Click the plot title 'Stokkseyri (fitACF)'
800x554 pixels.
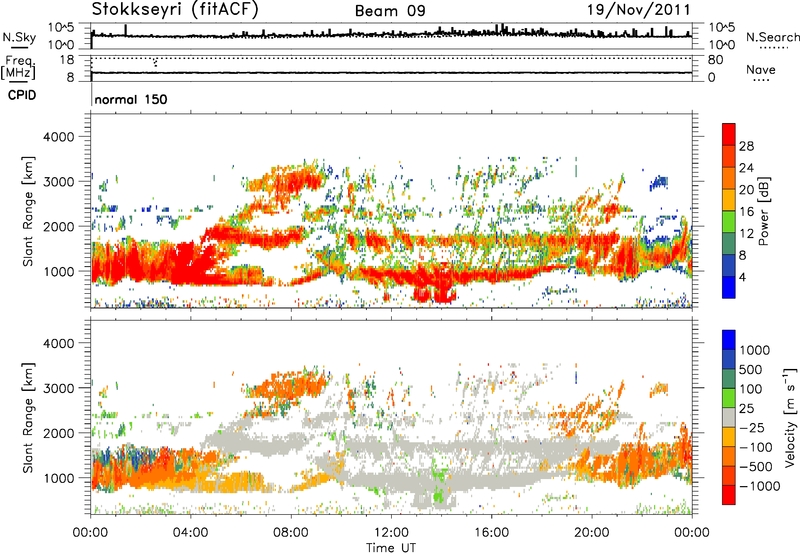click(x=175, y=10)
